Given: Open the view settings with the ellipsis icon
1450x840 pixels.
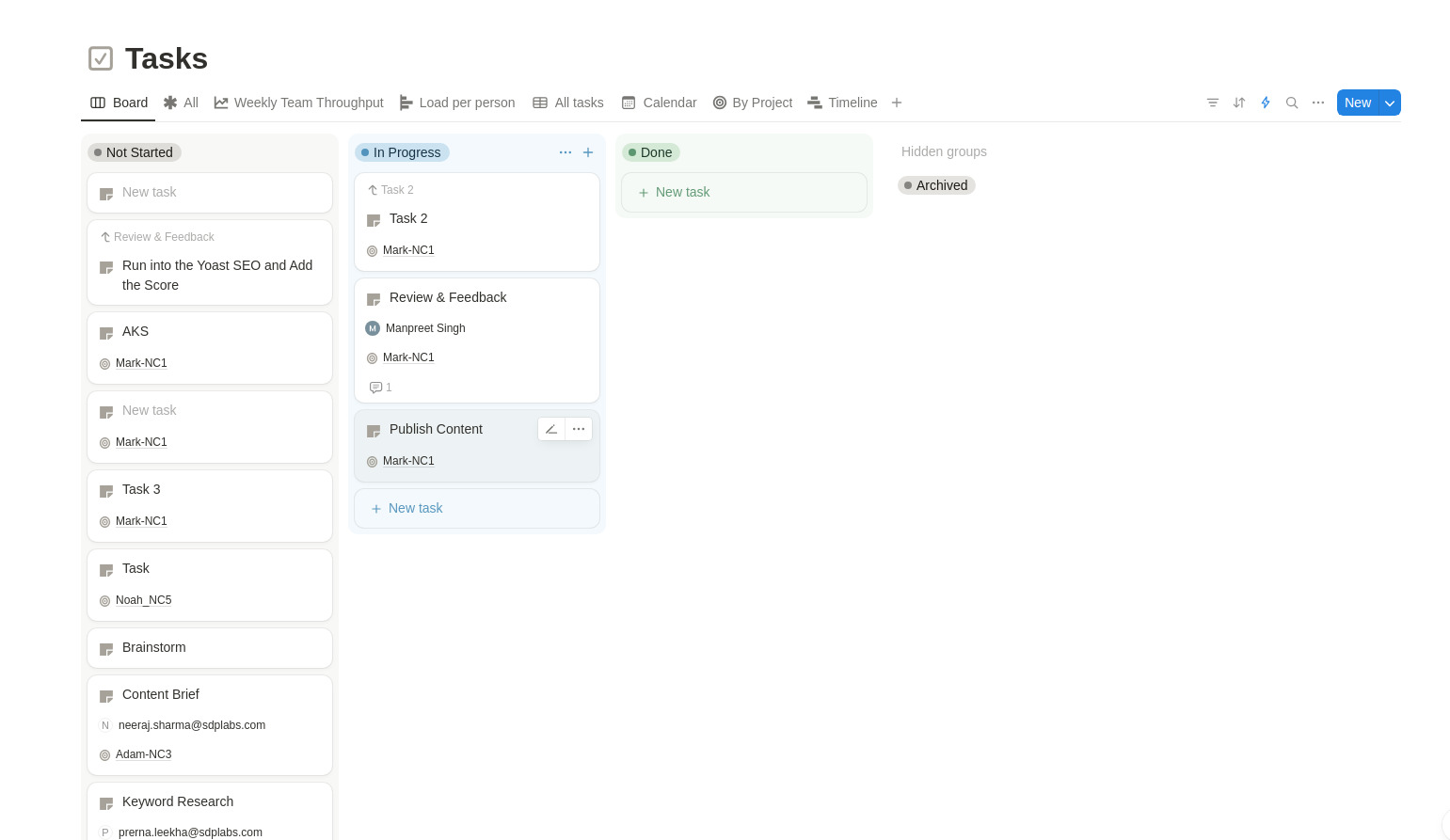Looking at the screenshot, I should [1318, 103].
